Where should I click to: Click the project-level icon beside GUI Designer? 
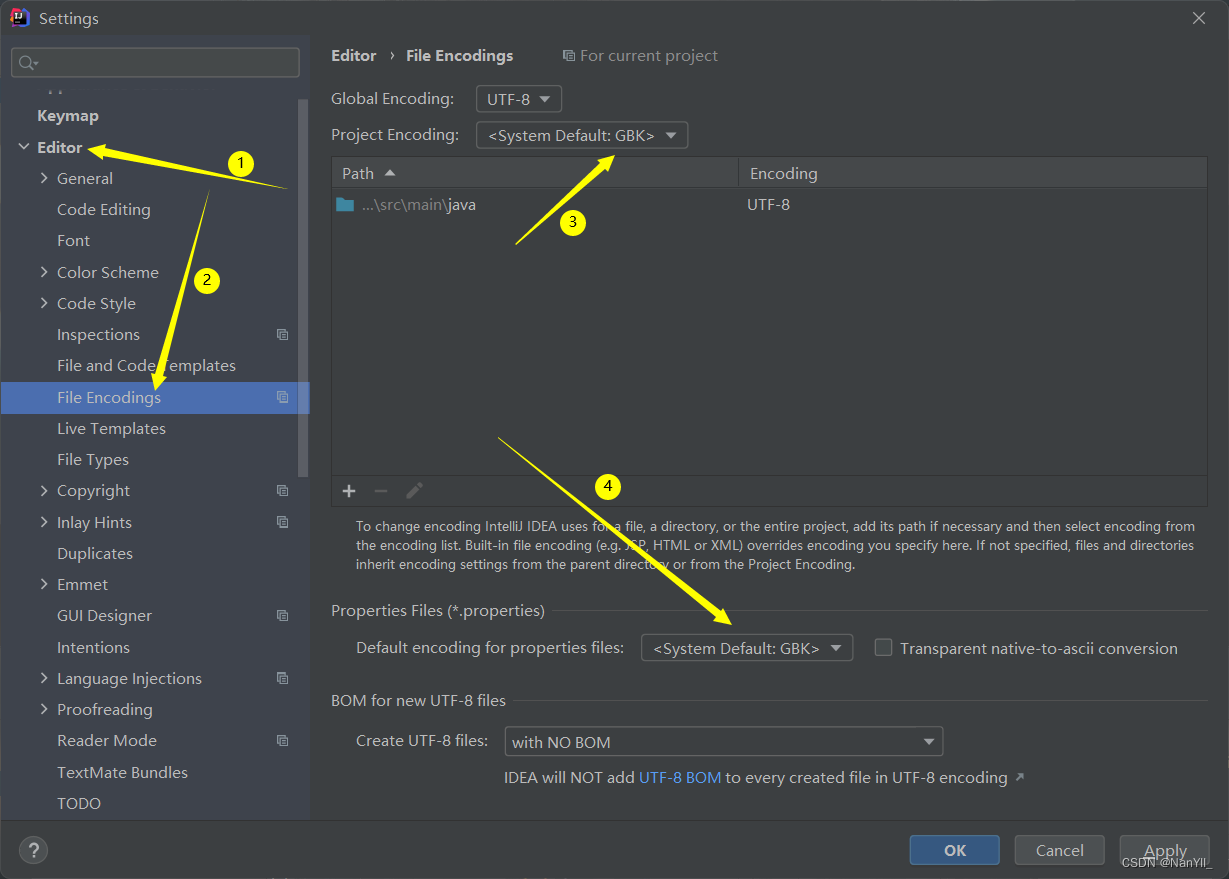(x=283, y=615)
